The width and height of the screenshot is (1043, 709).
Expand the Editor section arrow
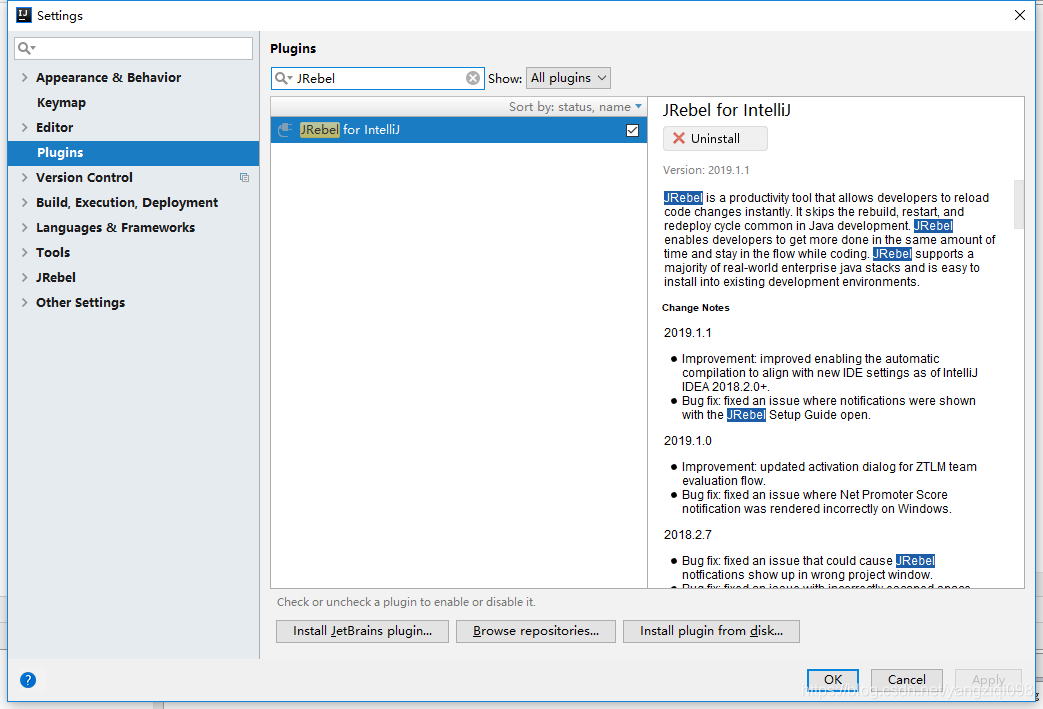tap(24, 127)
